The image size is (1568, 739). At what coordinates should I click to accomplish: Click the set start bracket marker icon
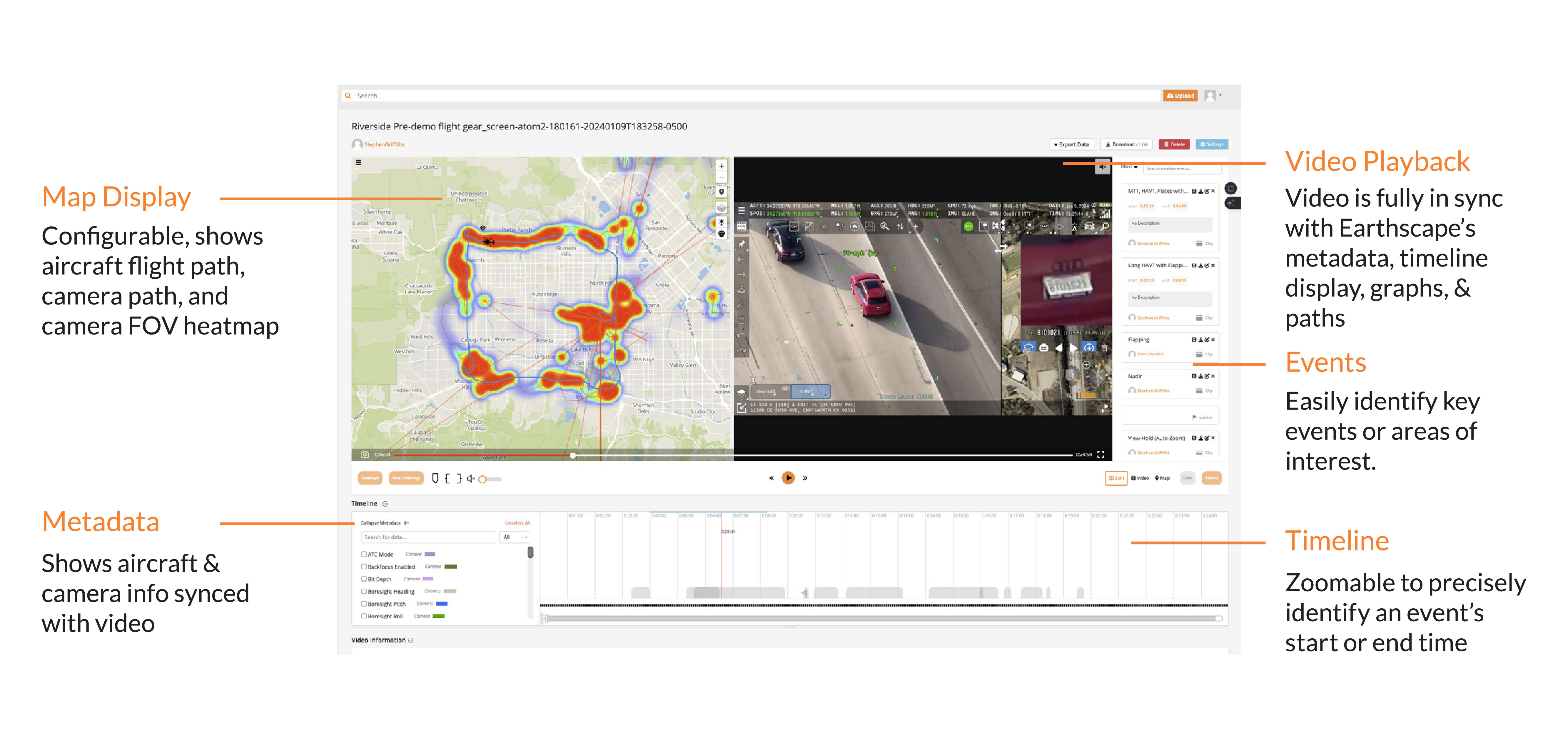click(447, 479)
